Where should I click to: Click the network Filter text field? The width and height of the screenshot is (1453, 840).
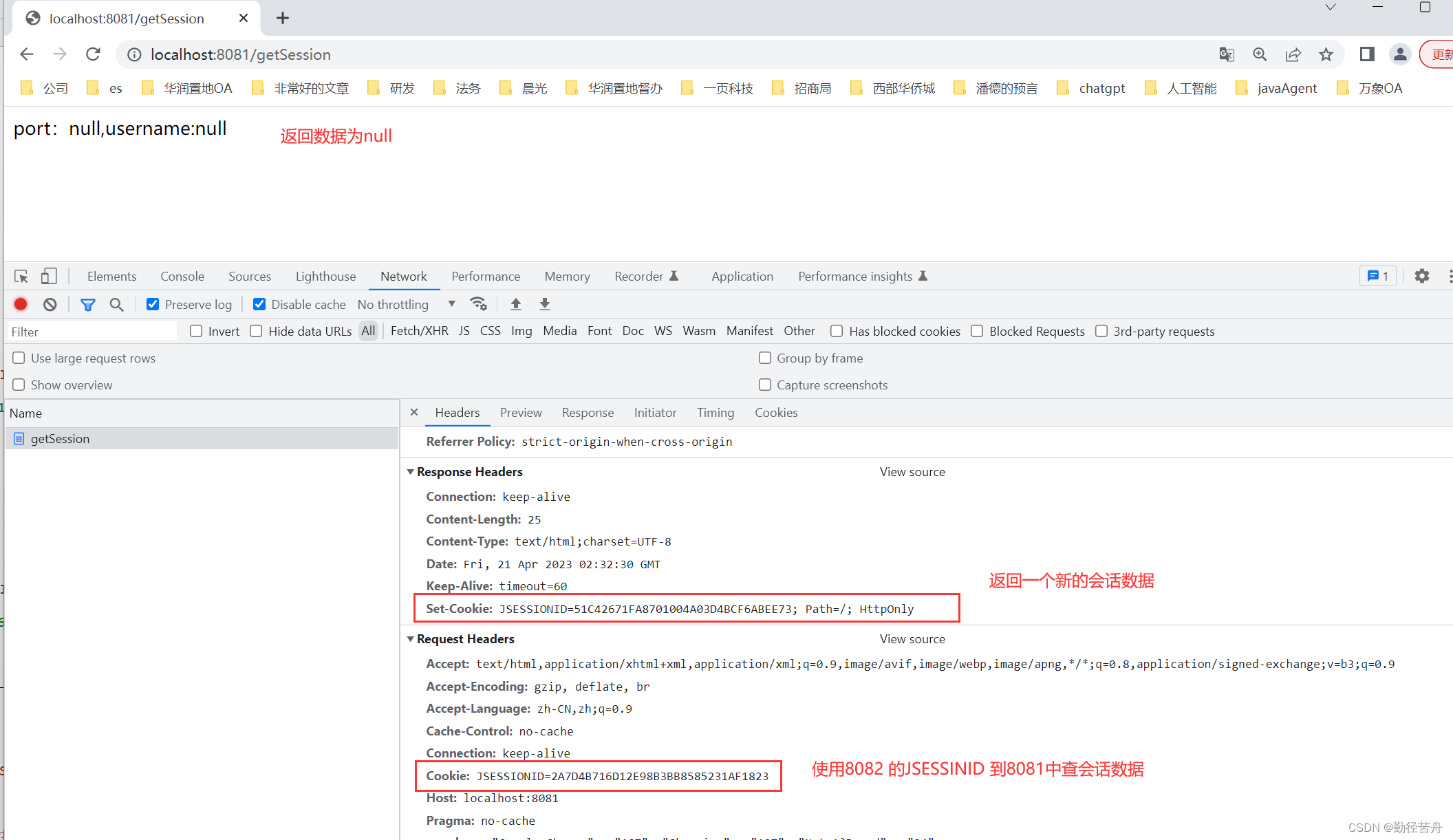92,332
